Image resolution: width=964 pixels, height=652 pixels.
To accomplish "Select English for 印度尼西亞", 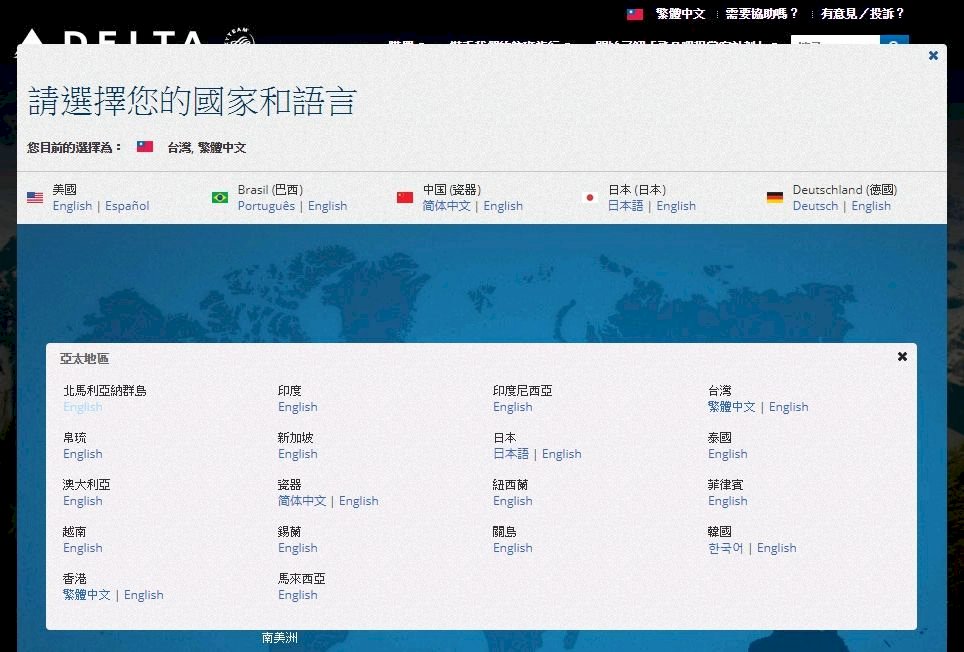I will [x=513, y=407].
